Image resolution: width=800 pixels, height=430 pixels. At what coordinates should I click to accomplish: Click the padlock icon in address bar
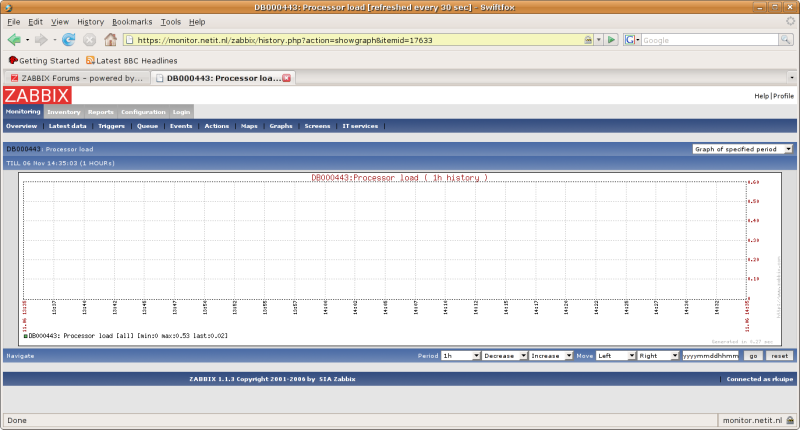tap(588, 40)
